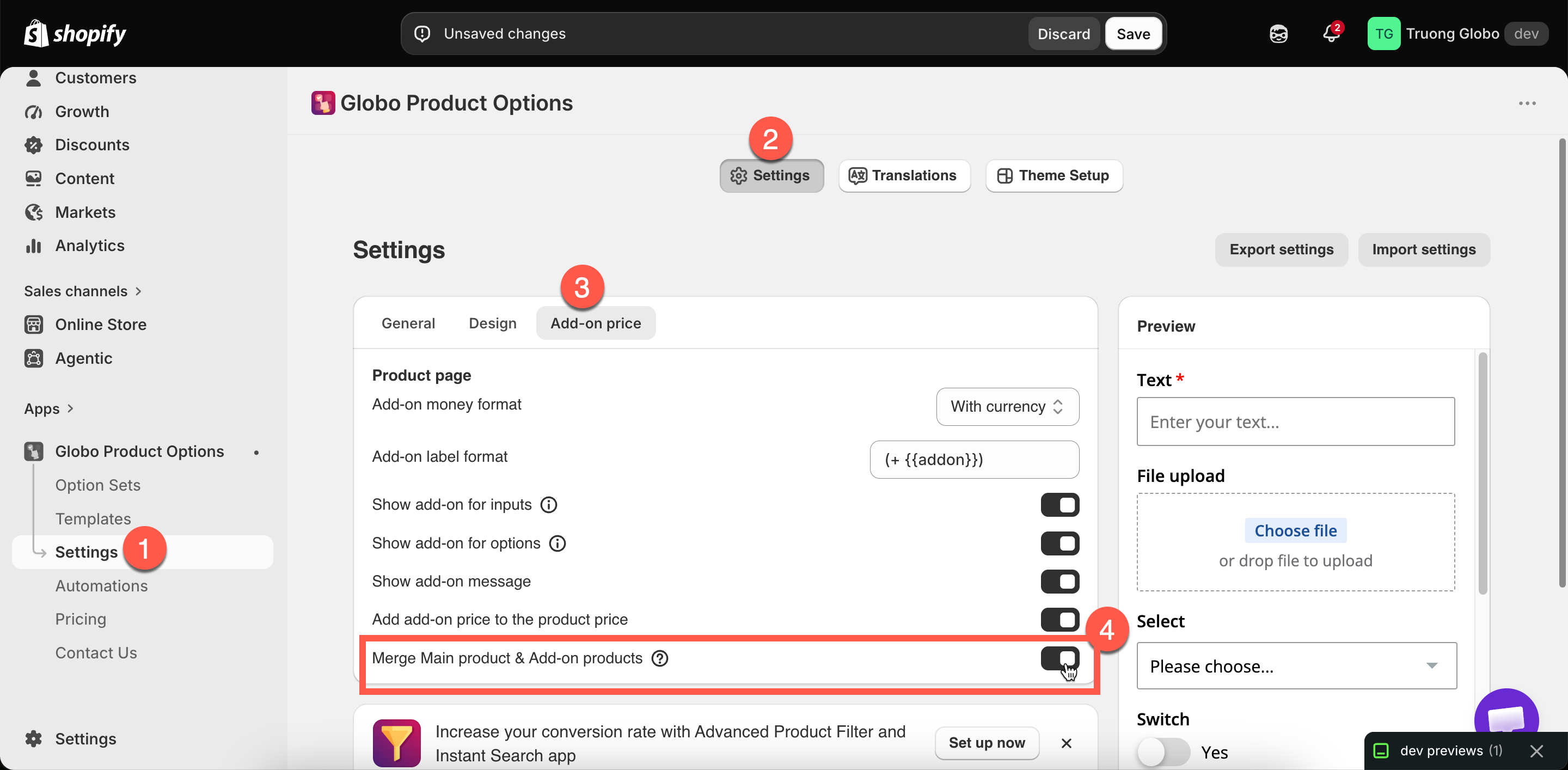Open the Translations tab

click(x=904, y=176)
